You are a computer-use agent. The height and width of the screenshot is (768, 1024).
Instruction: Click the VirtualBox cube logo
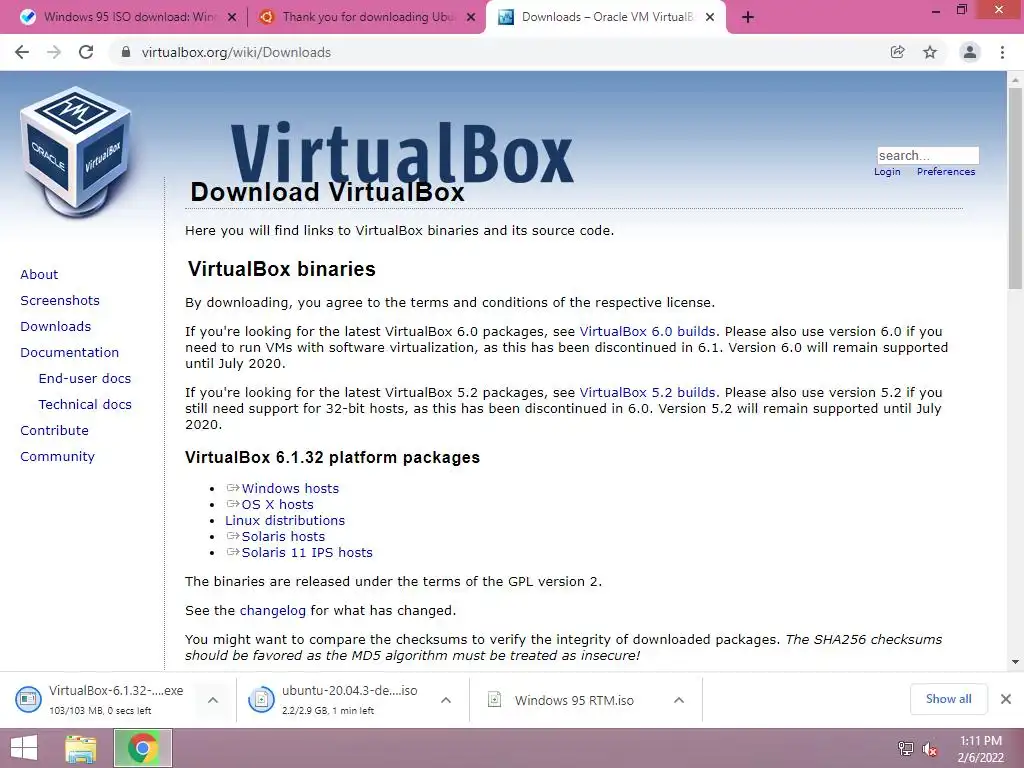click(76, 152)
